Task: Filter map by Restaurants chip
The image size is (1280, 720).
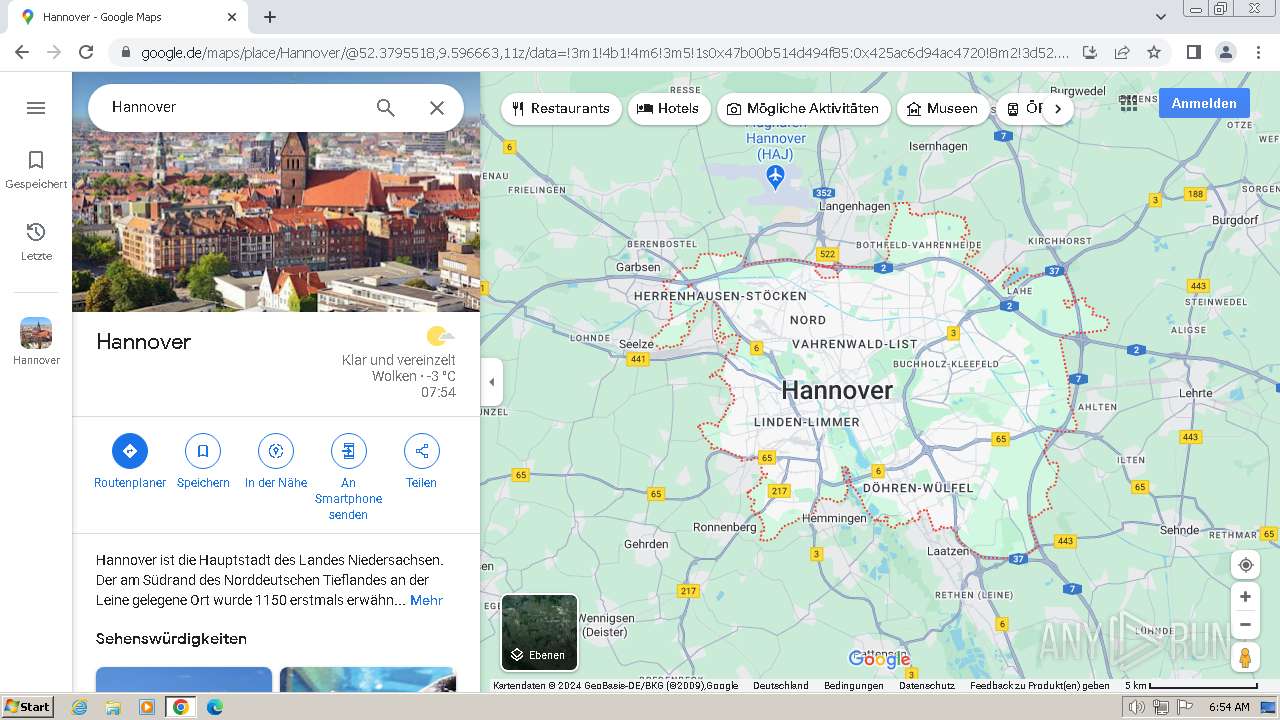Action: [561, 109]
